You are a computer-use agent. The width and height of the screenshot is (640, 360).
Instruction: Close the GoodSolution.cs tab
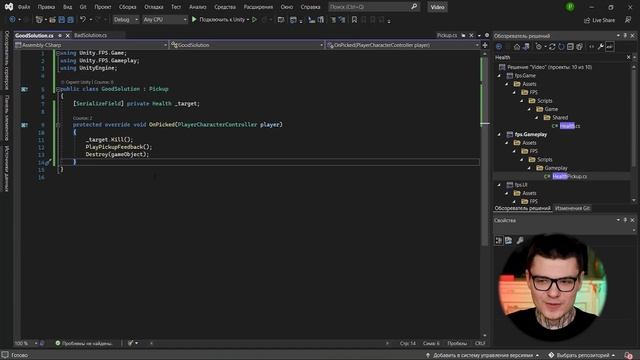click(x=68, y=36)
